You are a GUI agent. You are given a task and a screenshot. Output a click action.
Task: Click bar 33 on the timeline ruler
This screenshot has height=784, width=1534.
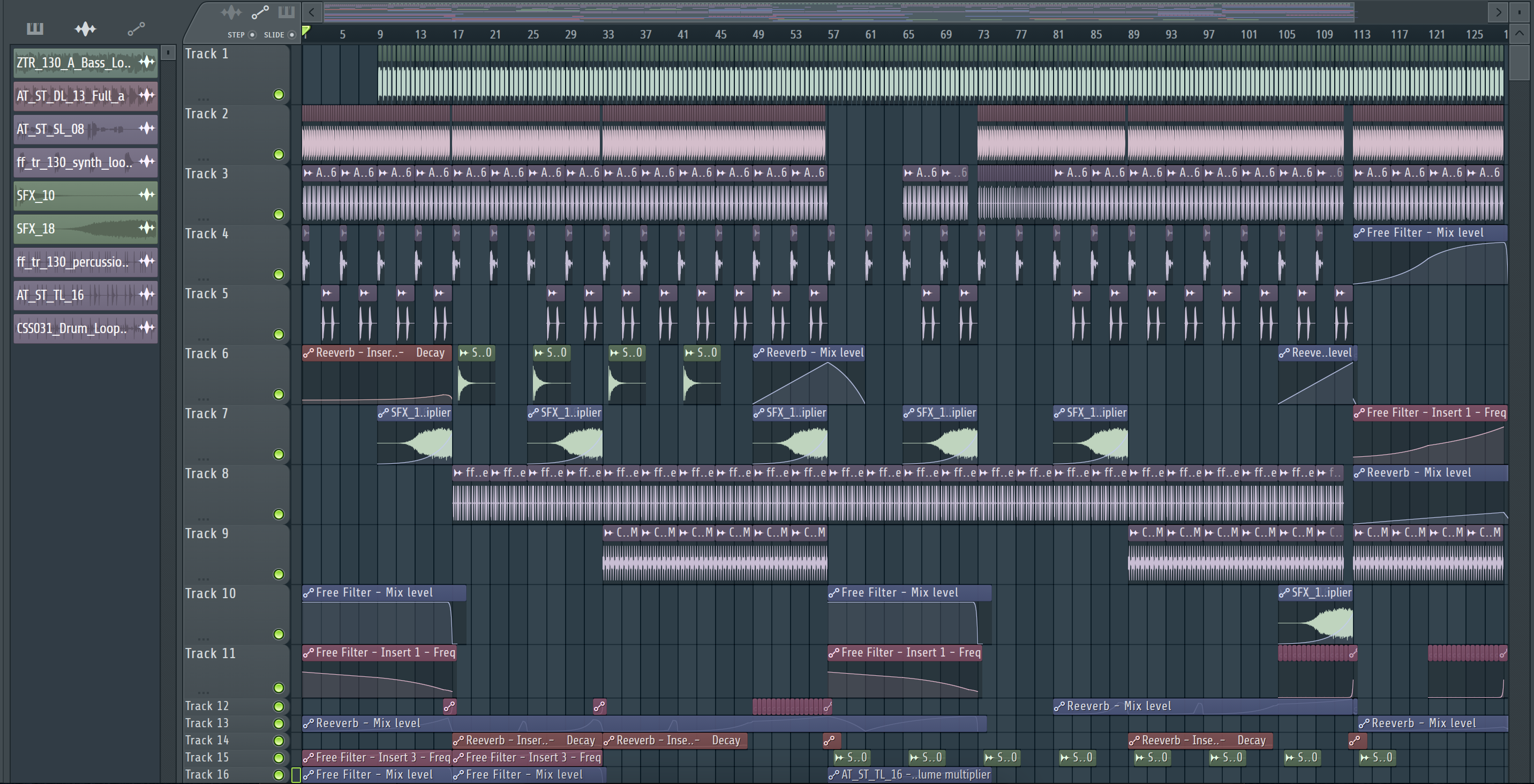tap(608, 34)
